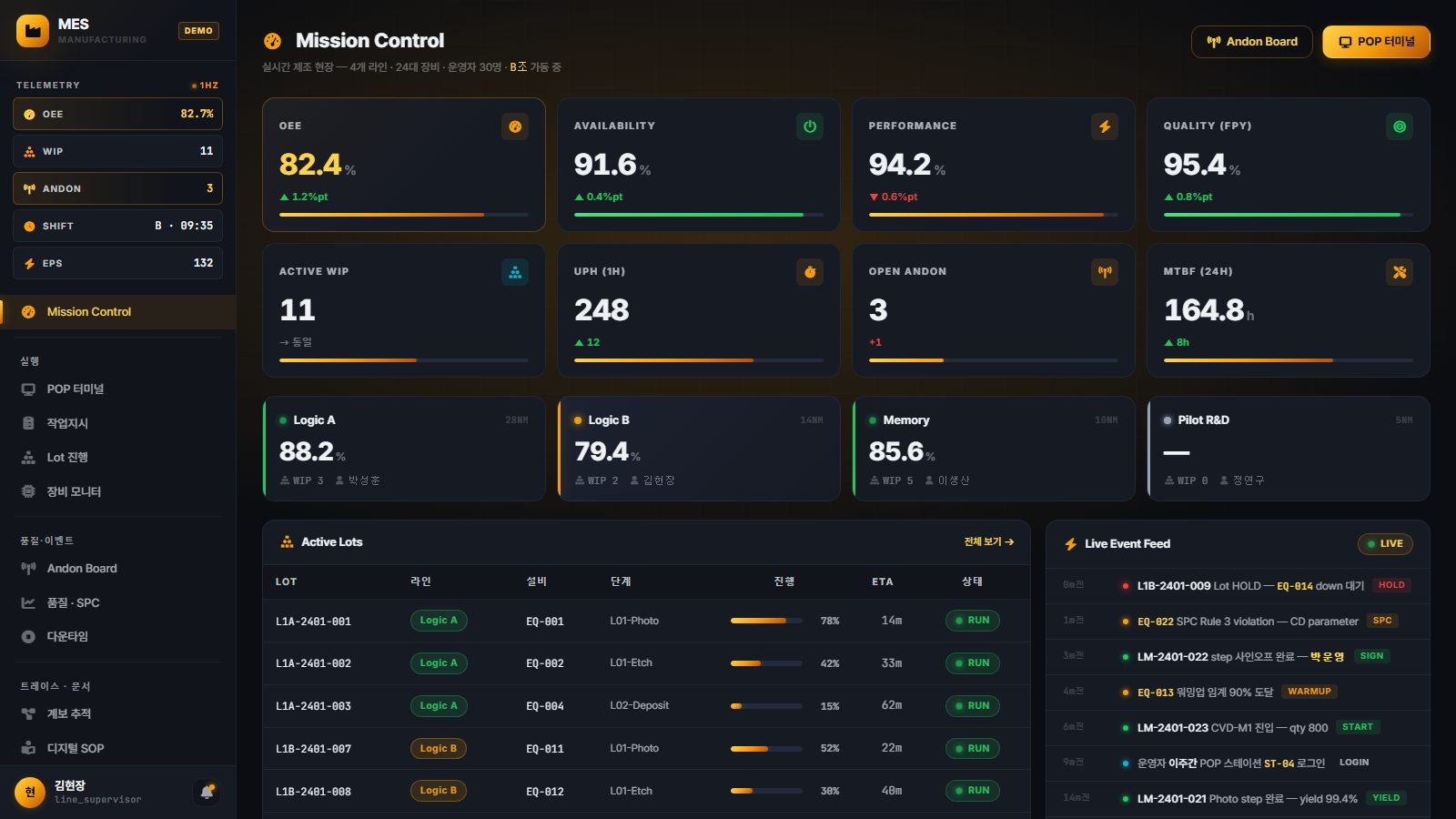This screenshot has width=1456, height=819.
Task: Select lot L1A-2401-001 in Active Lots
Action: click(646, 621)
